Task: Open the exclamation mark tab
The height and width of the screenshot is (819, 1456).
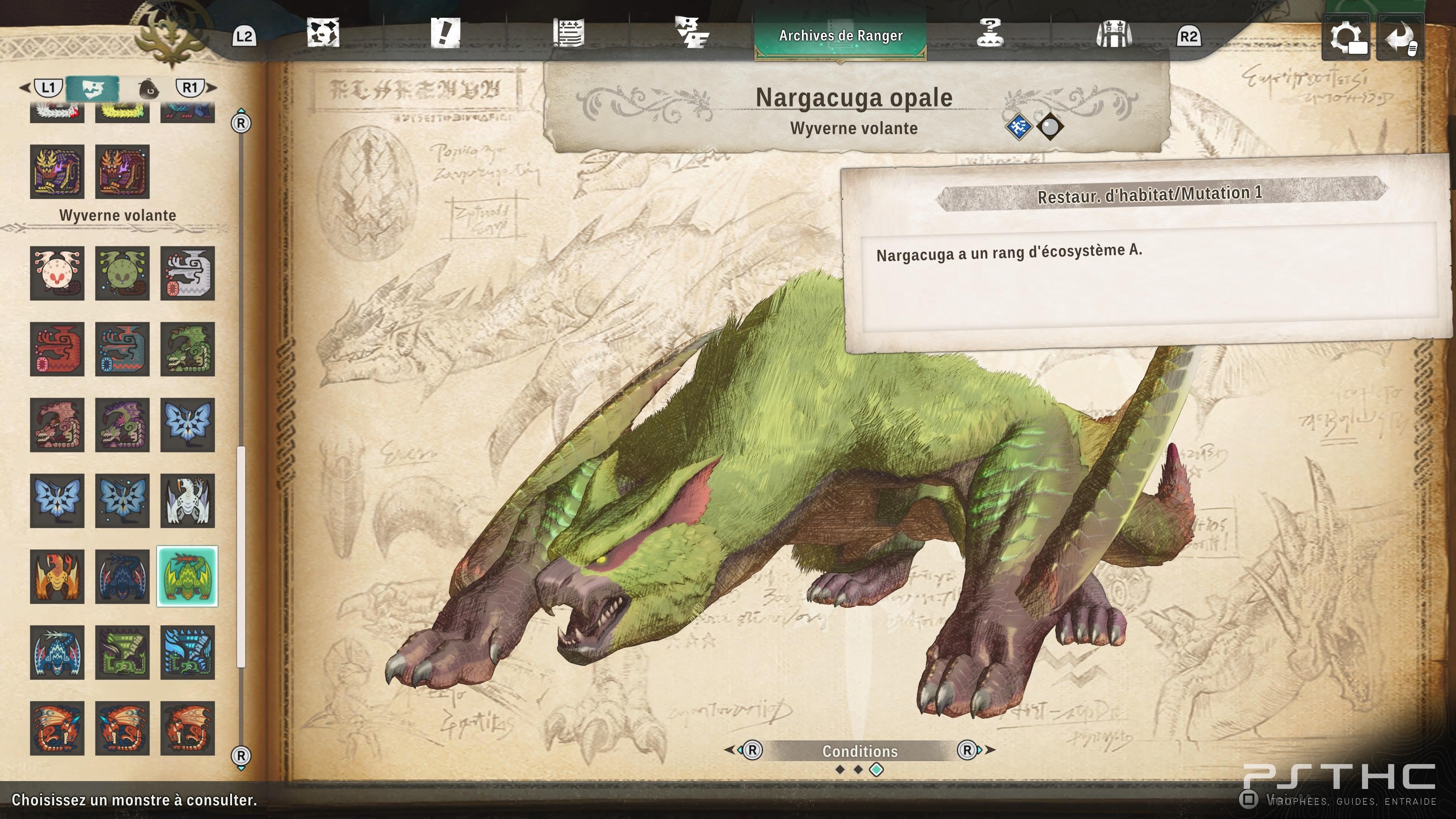Action: pyautogui.click(x=446, y=33)
